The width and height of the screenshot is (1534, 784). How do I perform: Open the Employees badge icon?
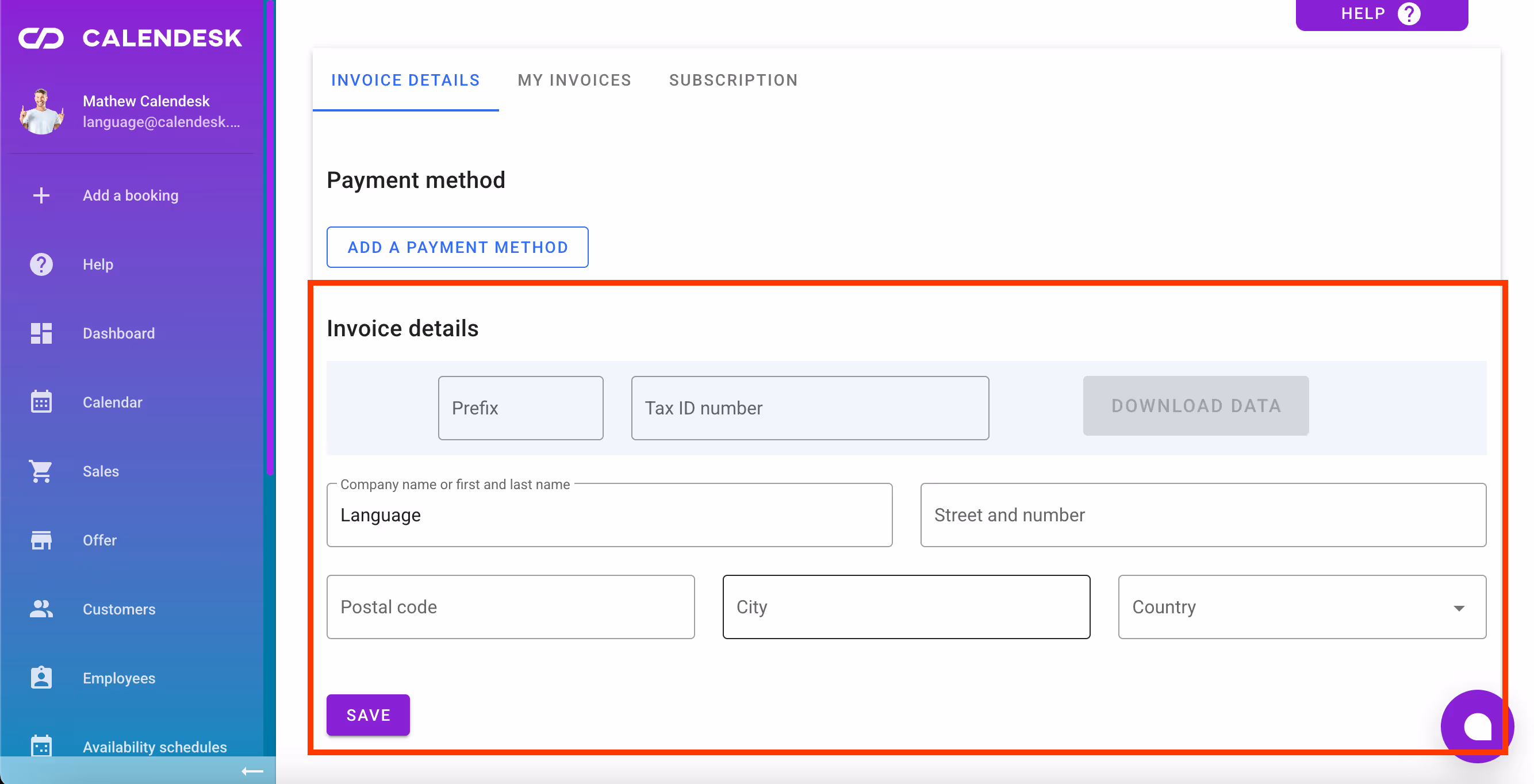pos(41,678)
